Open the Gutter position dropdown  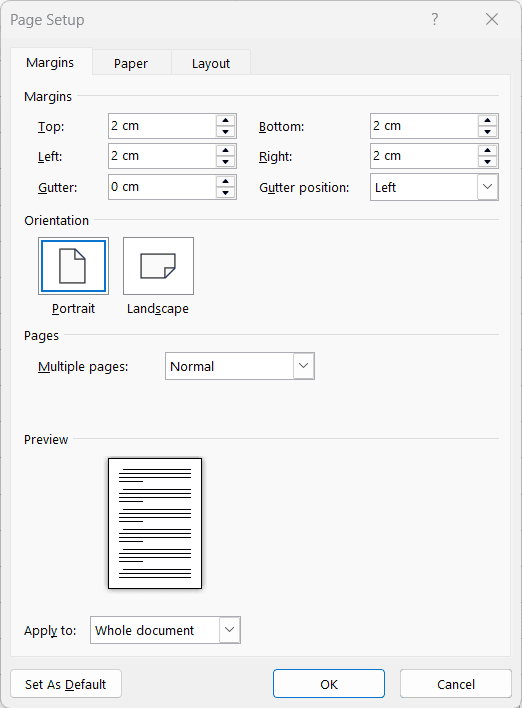[x=487, y=187]
